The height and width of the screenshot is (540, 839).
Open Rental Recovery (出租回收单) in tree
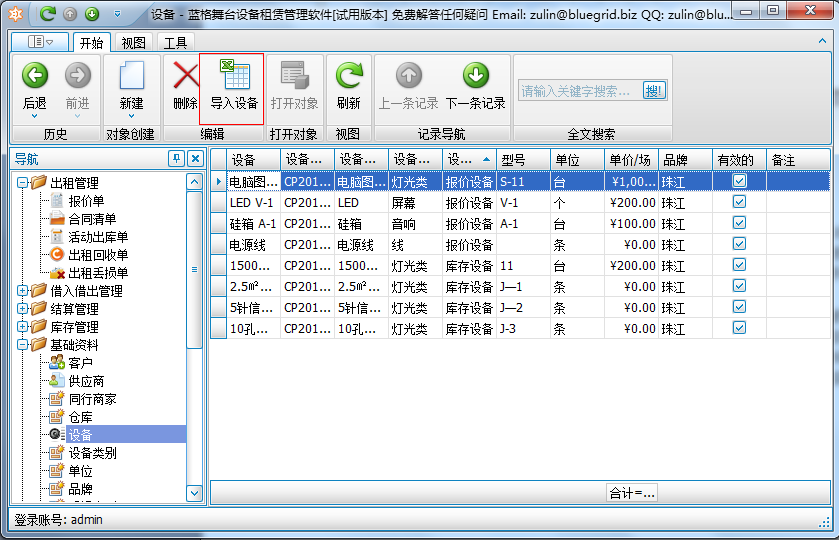(x=97, y=255)
